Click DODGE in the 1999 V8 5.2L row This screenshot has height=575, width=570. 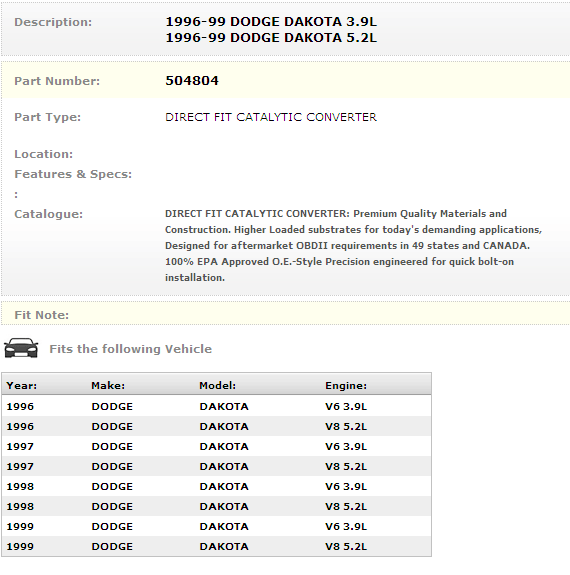click(112, 546)
